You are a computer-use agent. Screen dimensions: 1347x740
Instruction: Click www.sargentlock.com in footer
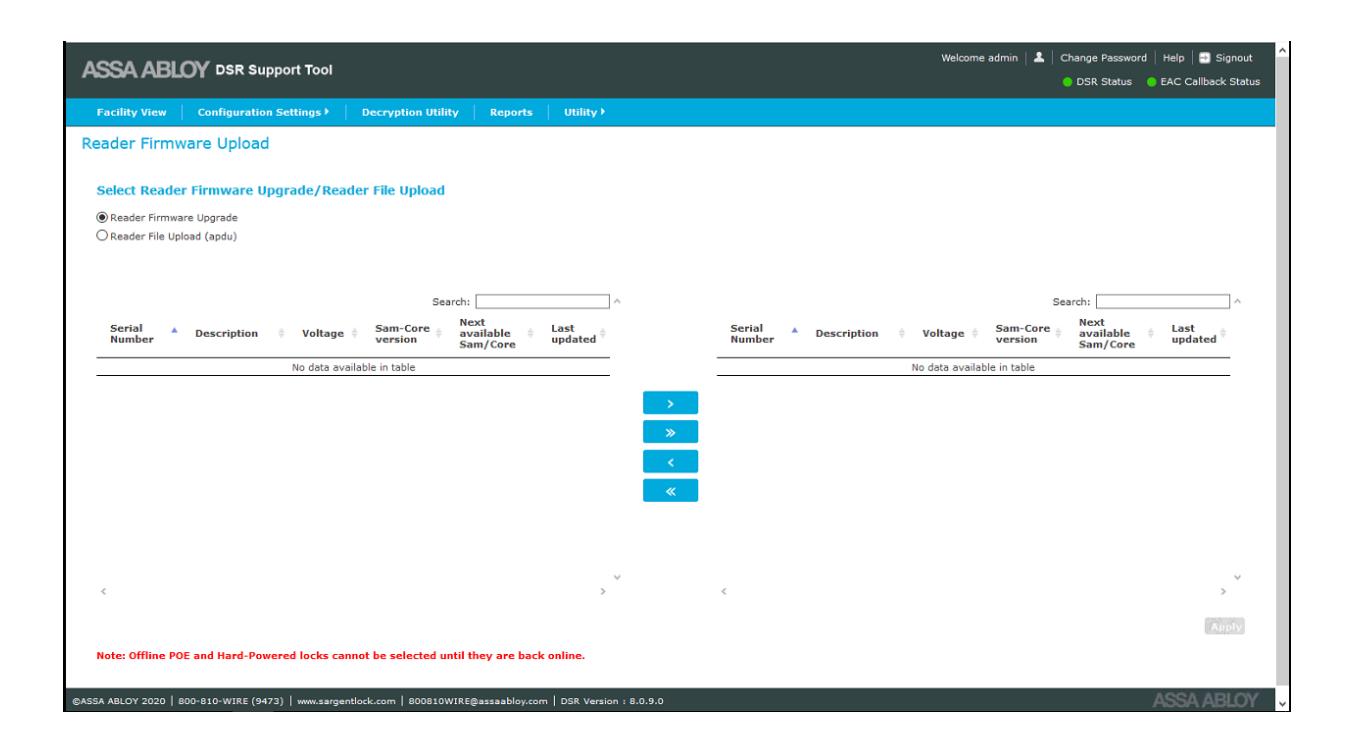click(345, 699)
